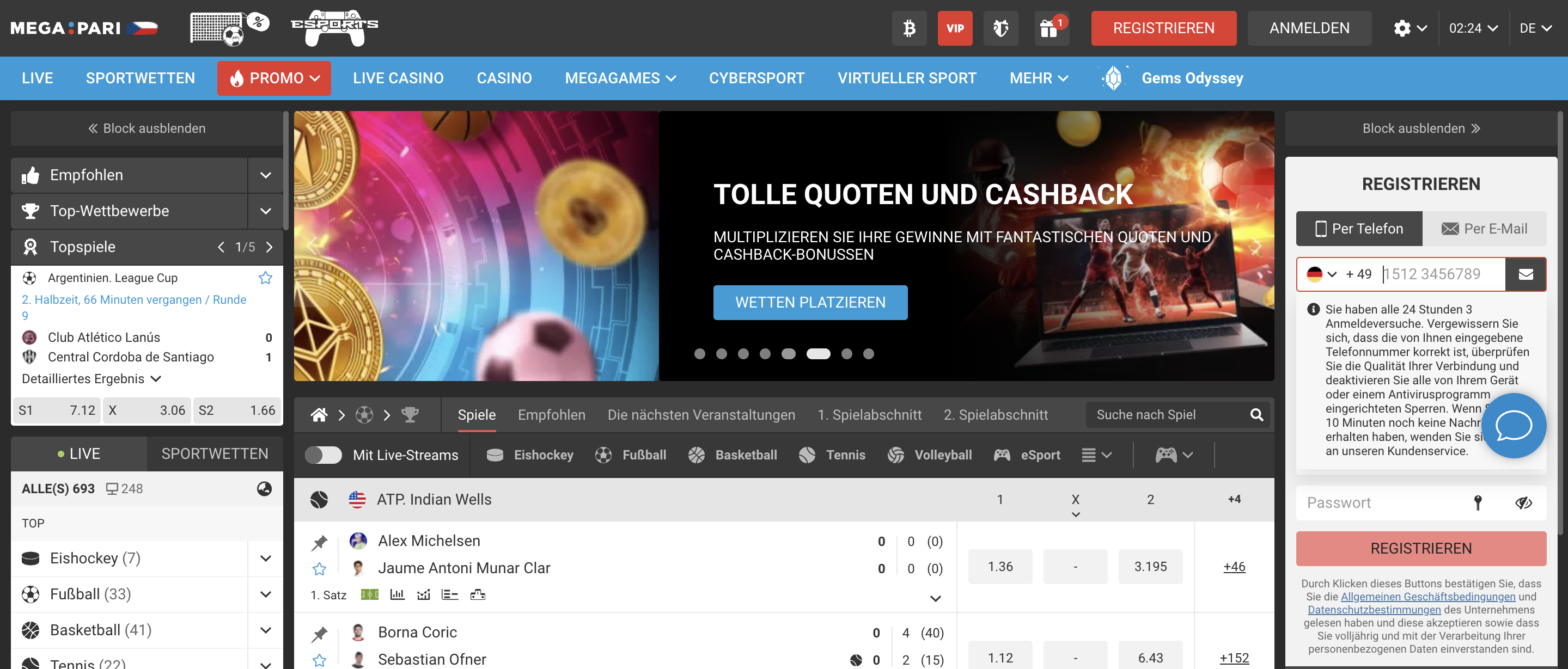The height and width of the screenshot is (669, 1568).
Task: Click the home icon in breadcrumb
Action: tap(319, 415)
